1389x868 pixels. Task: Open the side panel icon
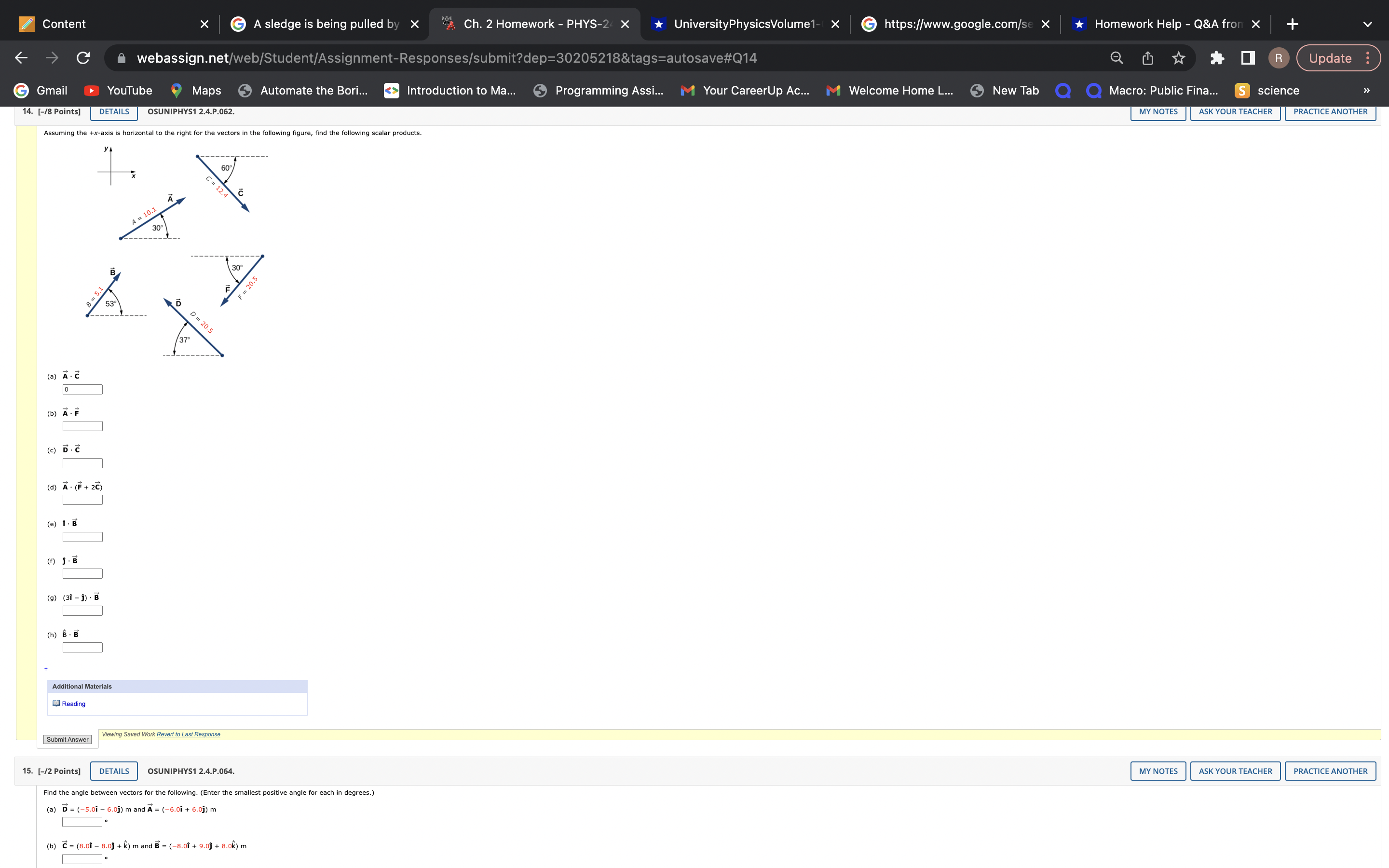click(x=1248, y=58)
